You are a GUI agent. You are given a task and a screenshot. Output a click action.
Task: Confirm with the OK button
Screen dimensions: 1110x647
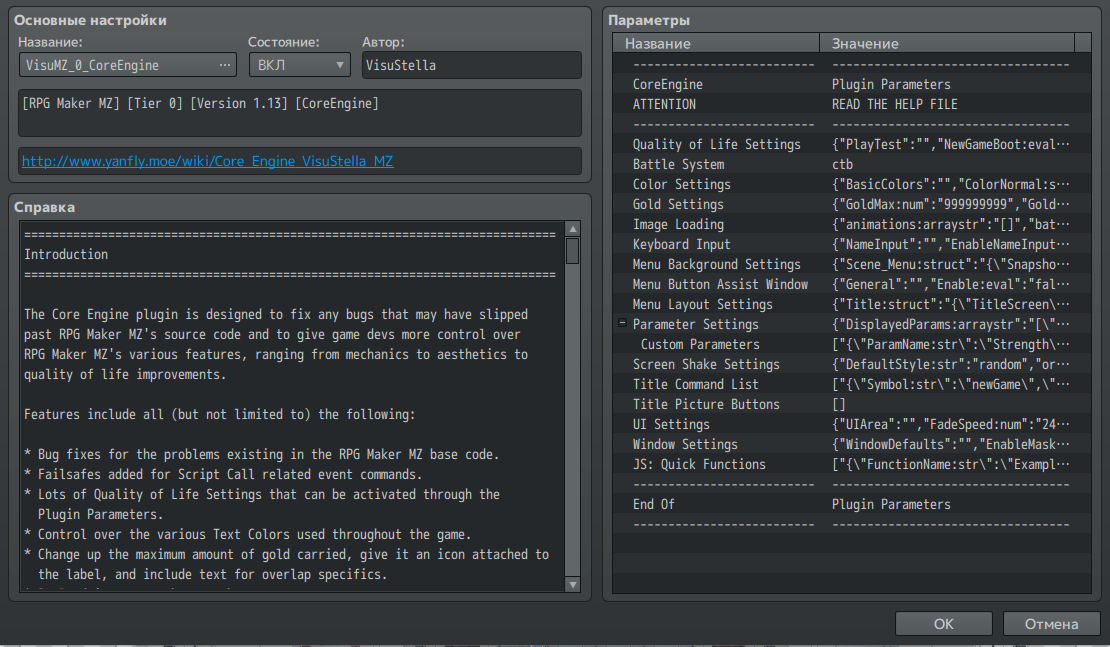point(944,624)
